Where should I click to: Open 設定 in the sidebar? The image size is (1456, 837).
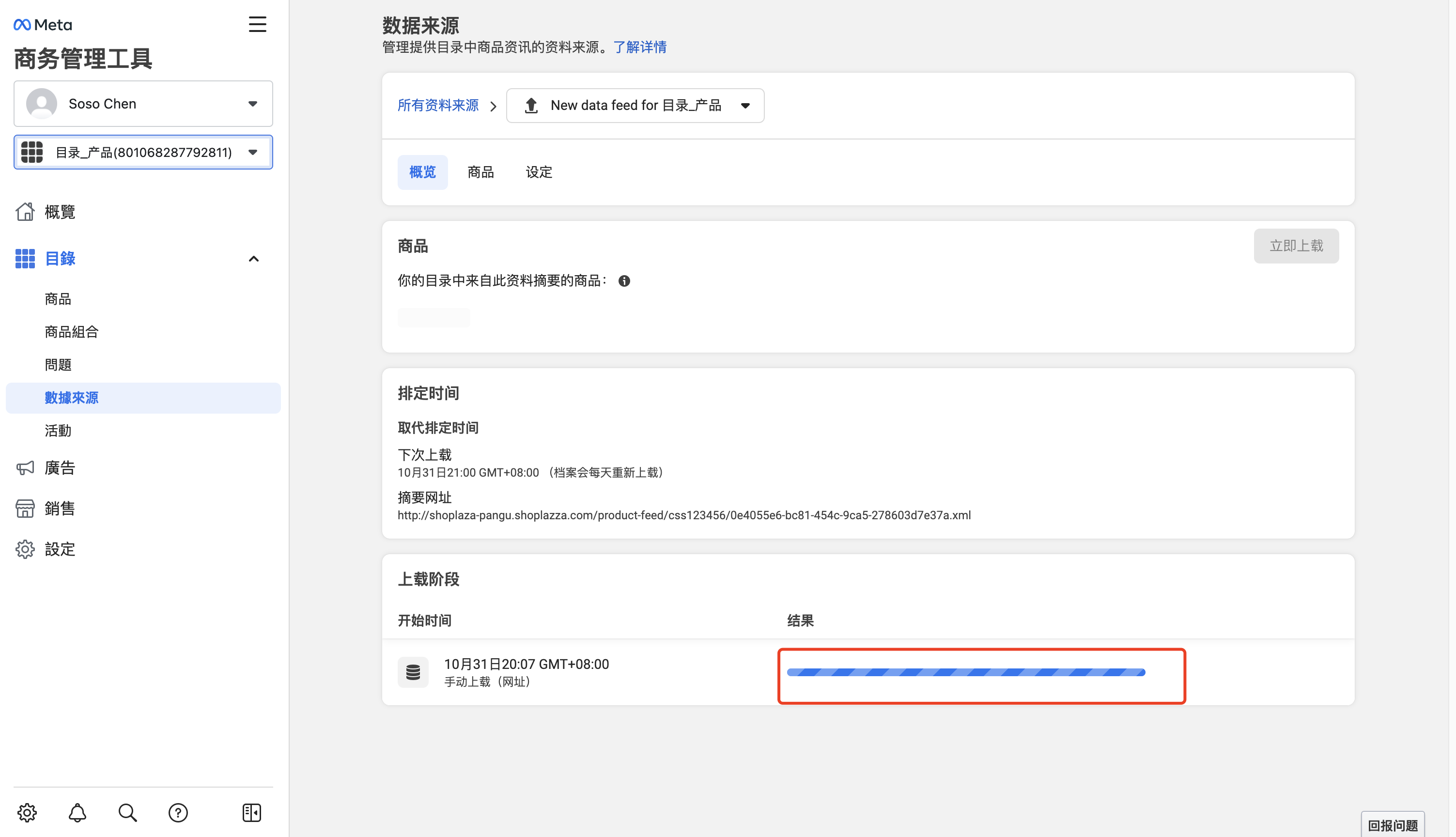pos(60,549)
